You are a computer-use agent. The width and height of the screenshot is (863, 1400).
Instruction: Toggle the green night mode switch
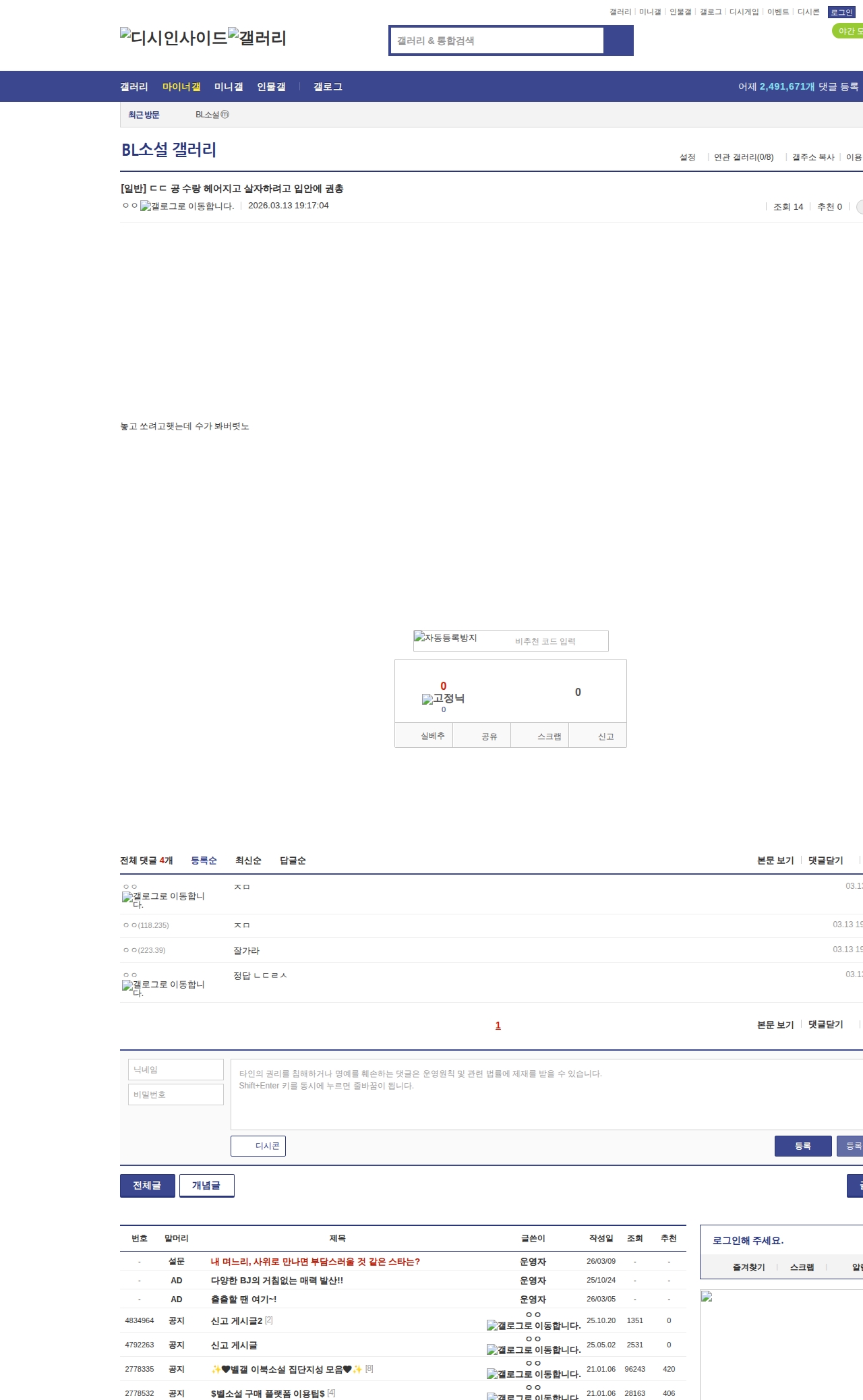[x=847, y=31]
